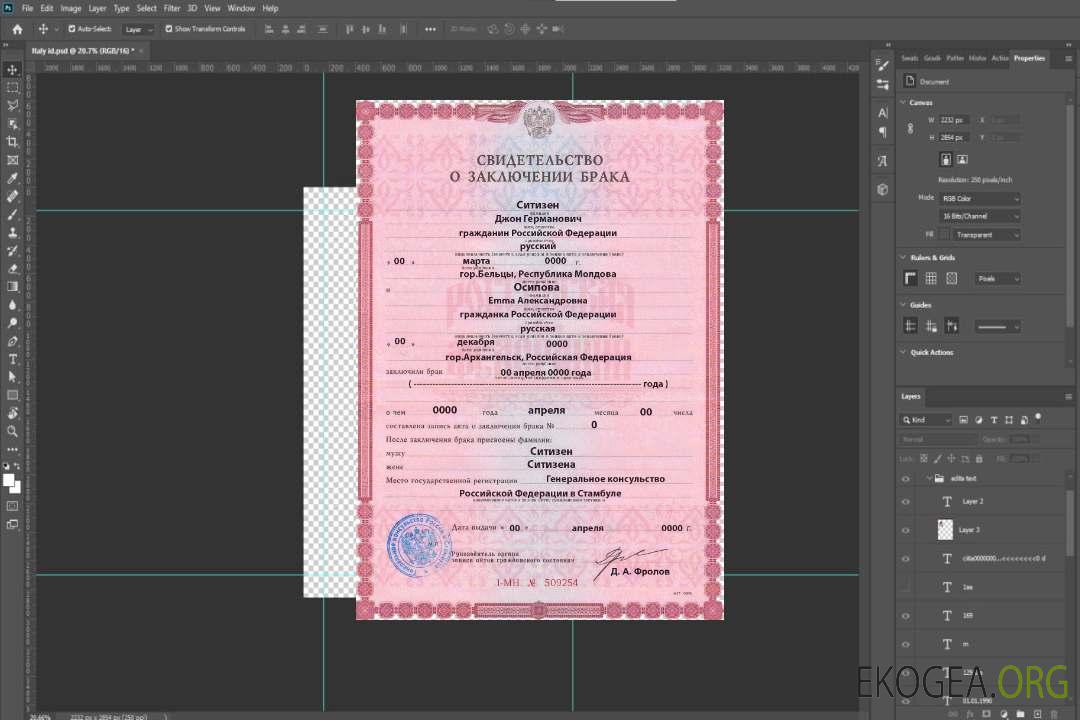This screenshot has height=720, width=1080.
Task: Click the type layer filter icon in Layers
Action: tap(994, 420)
